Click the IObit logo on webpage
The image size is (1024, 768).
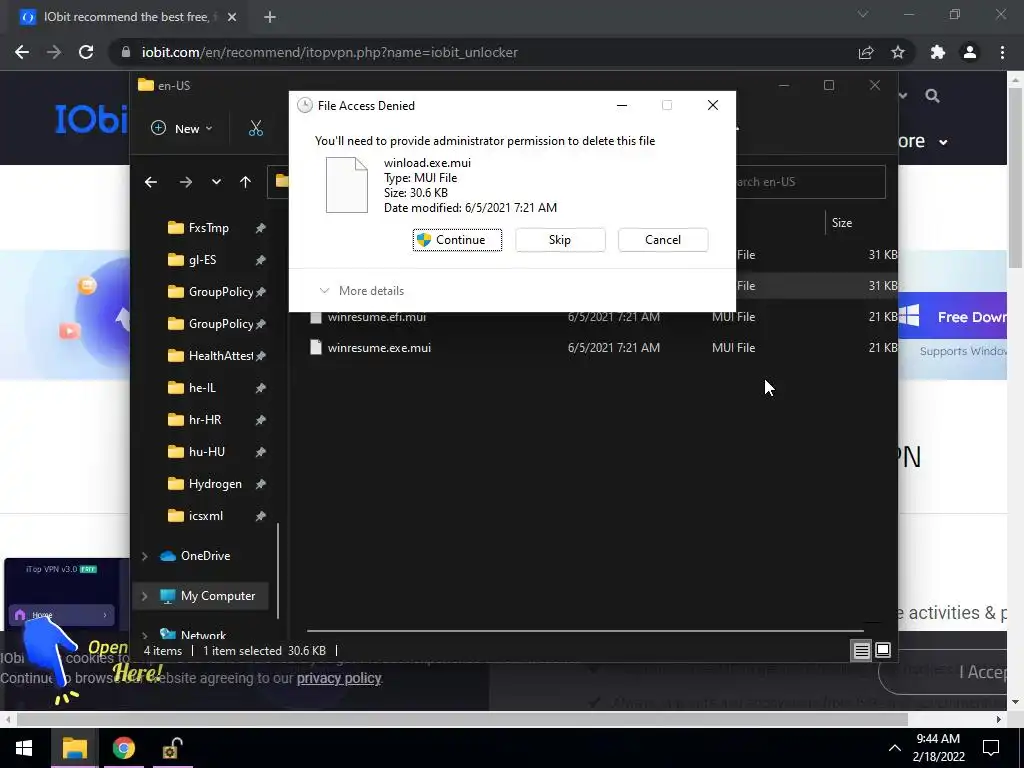point(91,118)
